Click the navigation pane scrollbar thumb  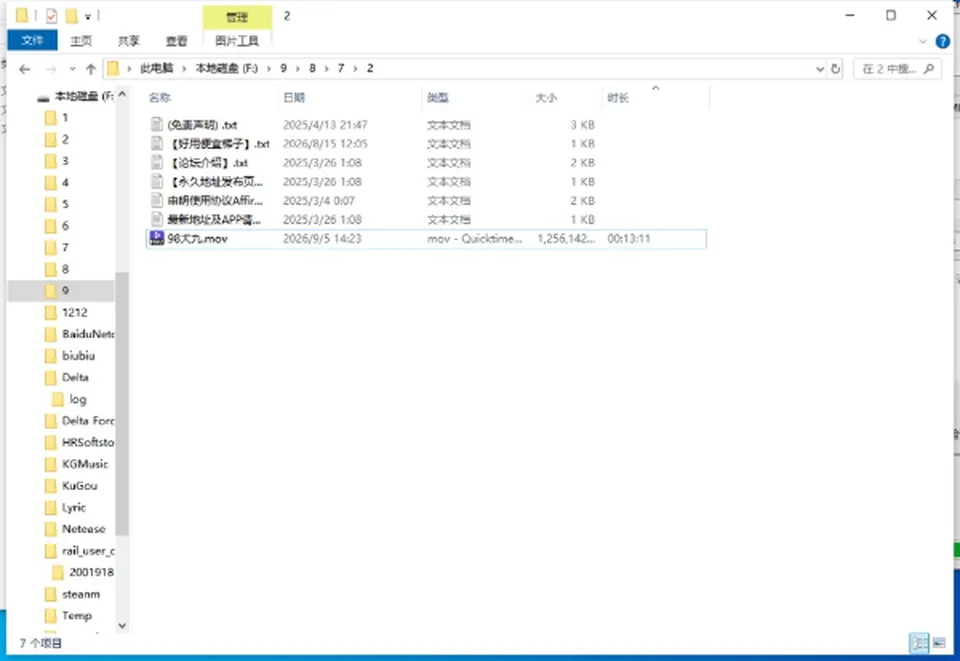pos(122,404)
